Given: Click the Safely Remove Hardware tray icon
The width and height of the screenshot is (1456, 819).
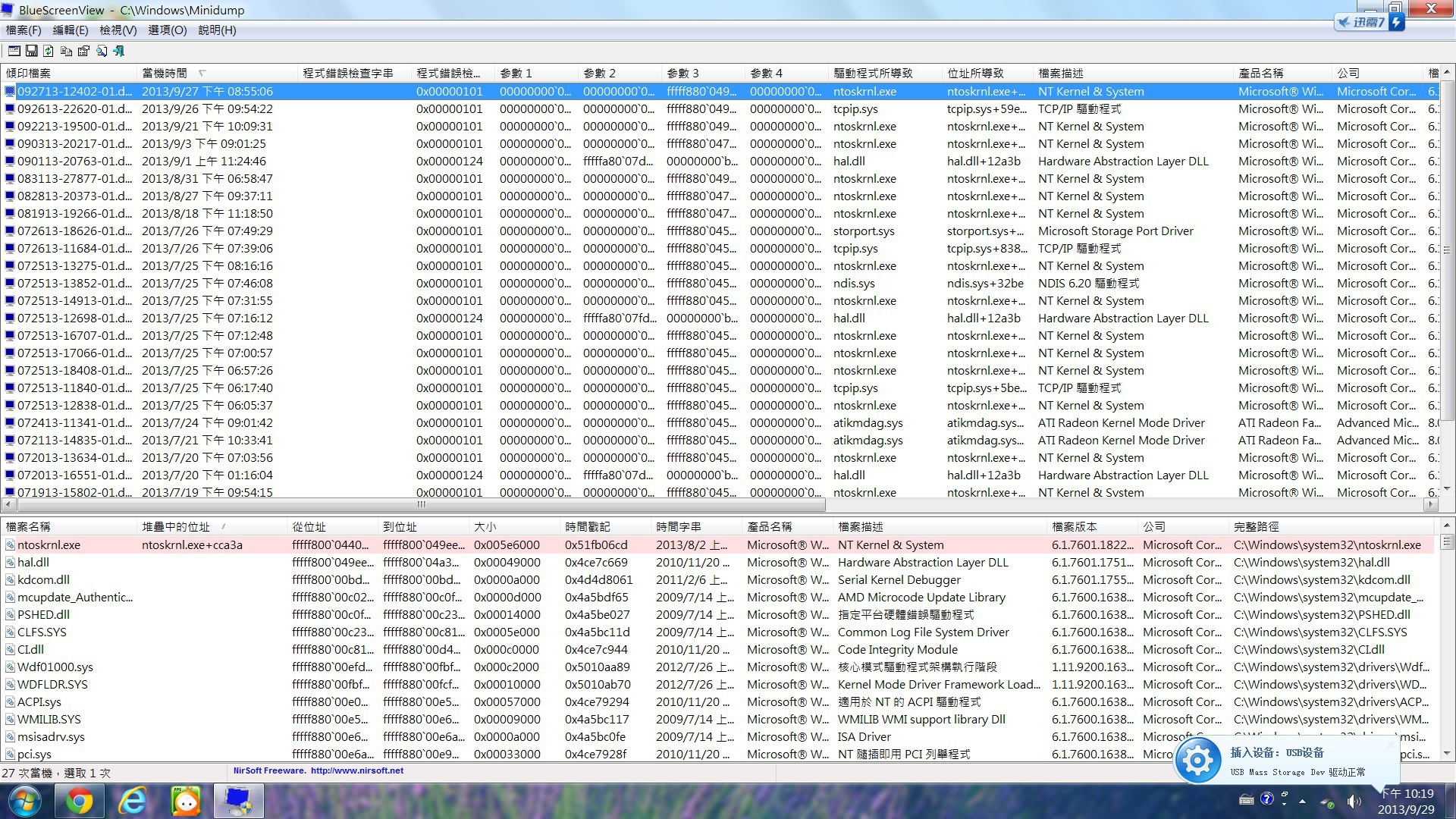Looking at the screenshot, I should point(1327,801).
